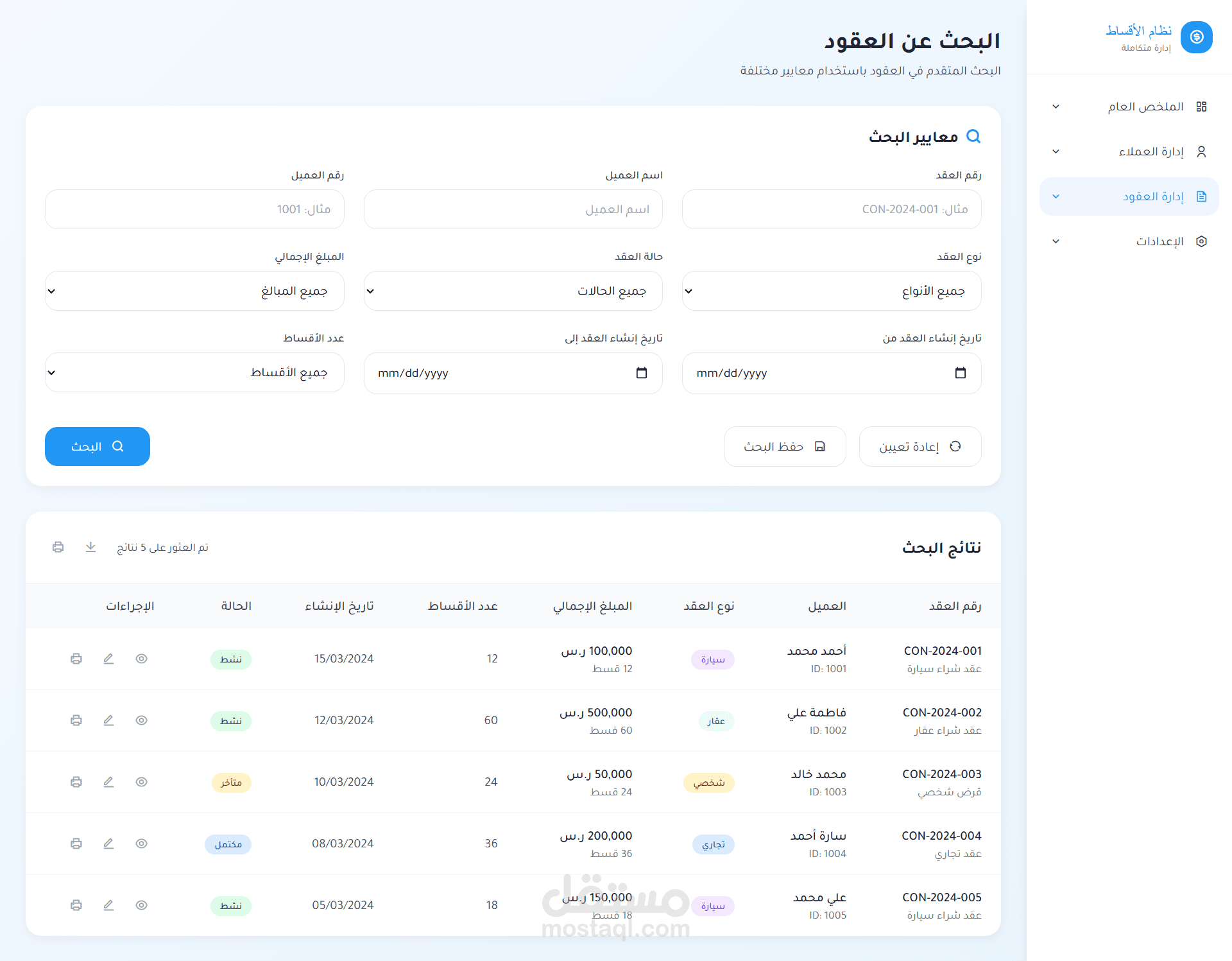This screenshot has width=1232, height=961.
Task: View contract CON-2024-005 with eye icon
Action: click(142, 905)
